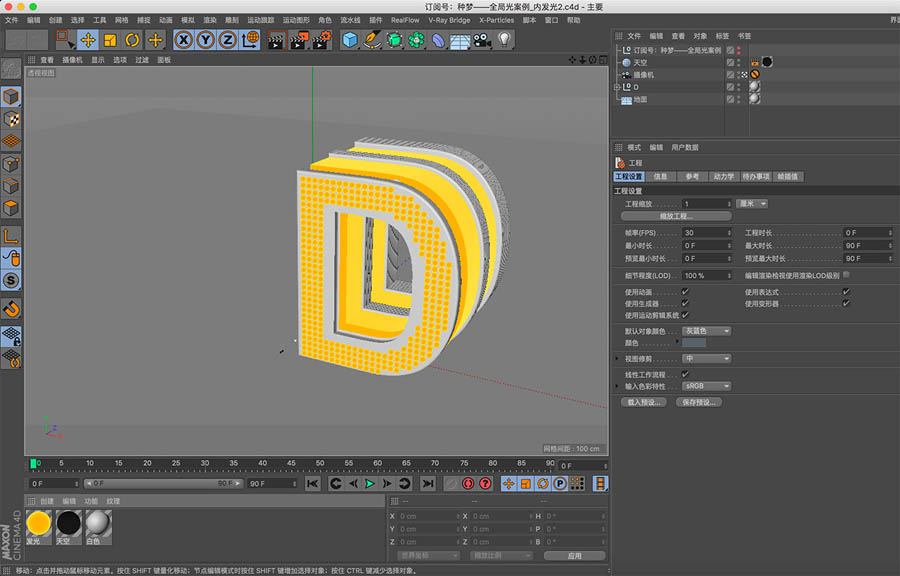
Task: Click the Rotate tool icon
Action: pos(133,39)
